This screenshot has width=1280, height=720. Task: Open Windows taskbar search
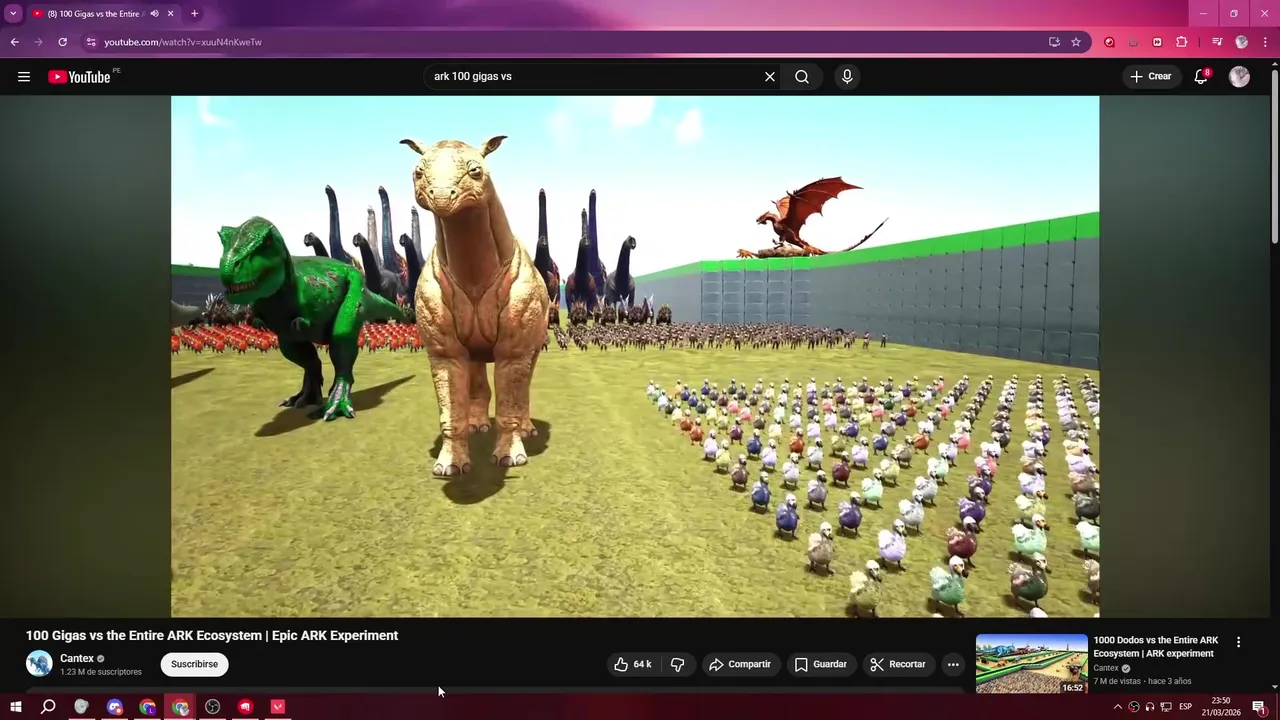(x=48, y=707)
